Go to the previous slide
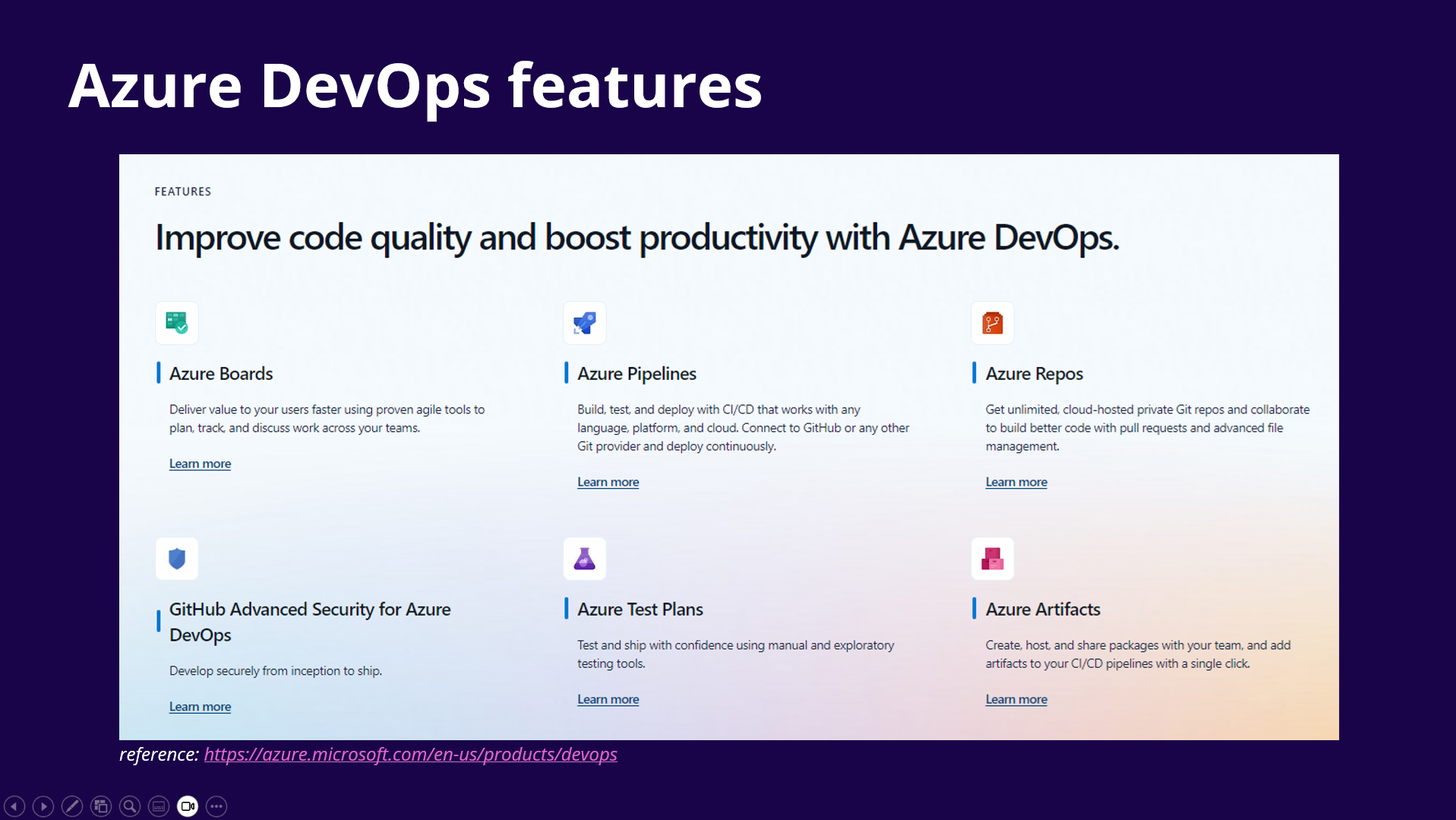Viewport: 1456px width, 820px height. point(14,806)
